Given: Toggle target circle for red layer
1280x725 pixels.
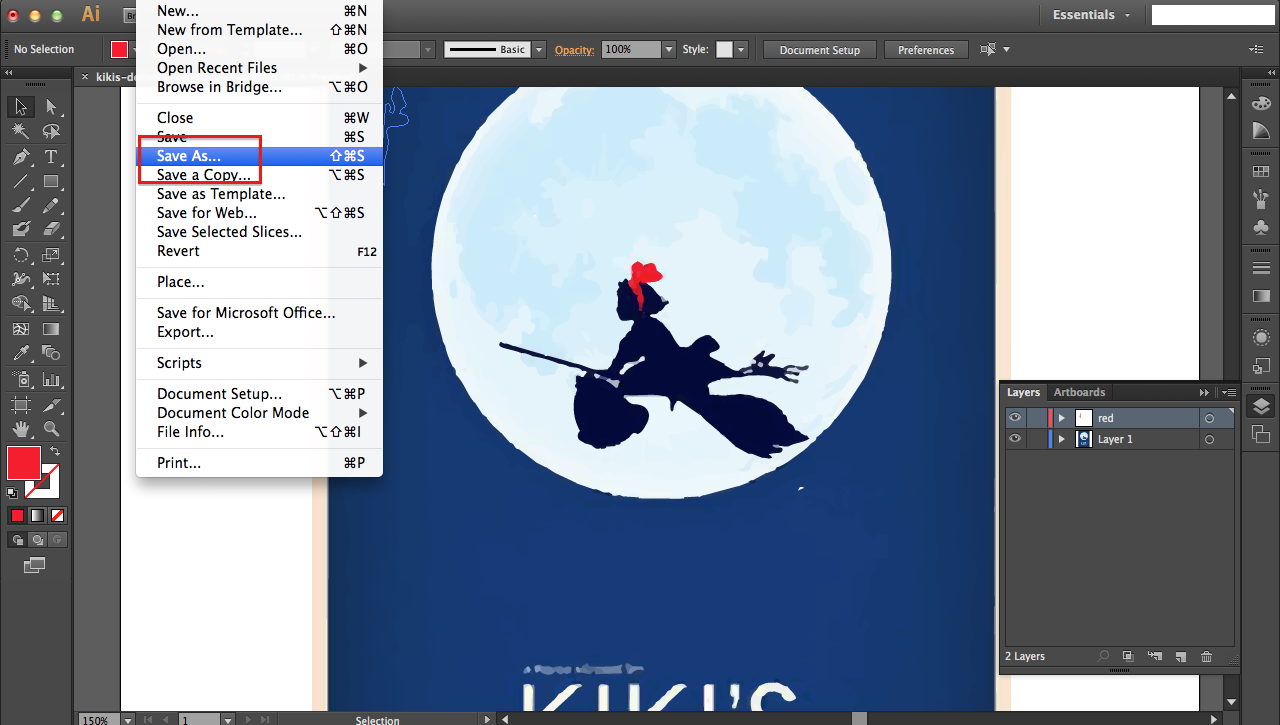Looking at the screenshot, I should tap(1209, 418).
